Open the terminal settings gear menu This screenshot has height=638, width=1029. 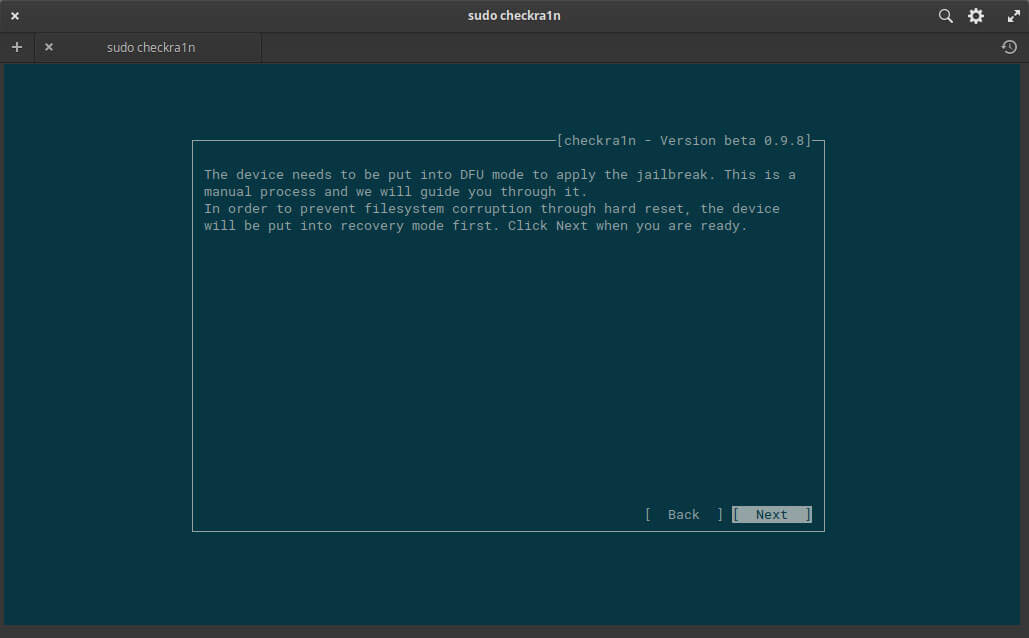(976, 16)
